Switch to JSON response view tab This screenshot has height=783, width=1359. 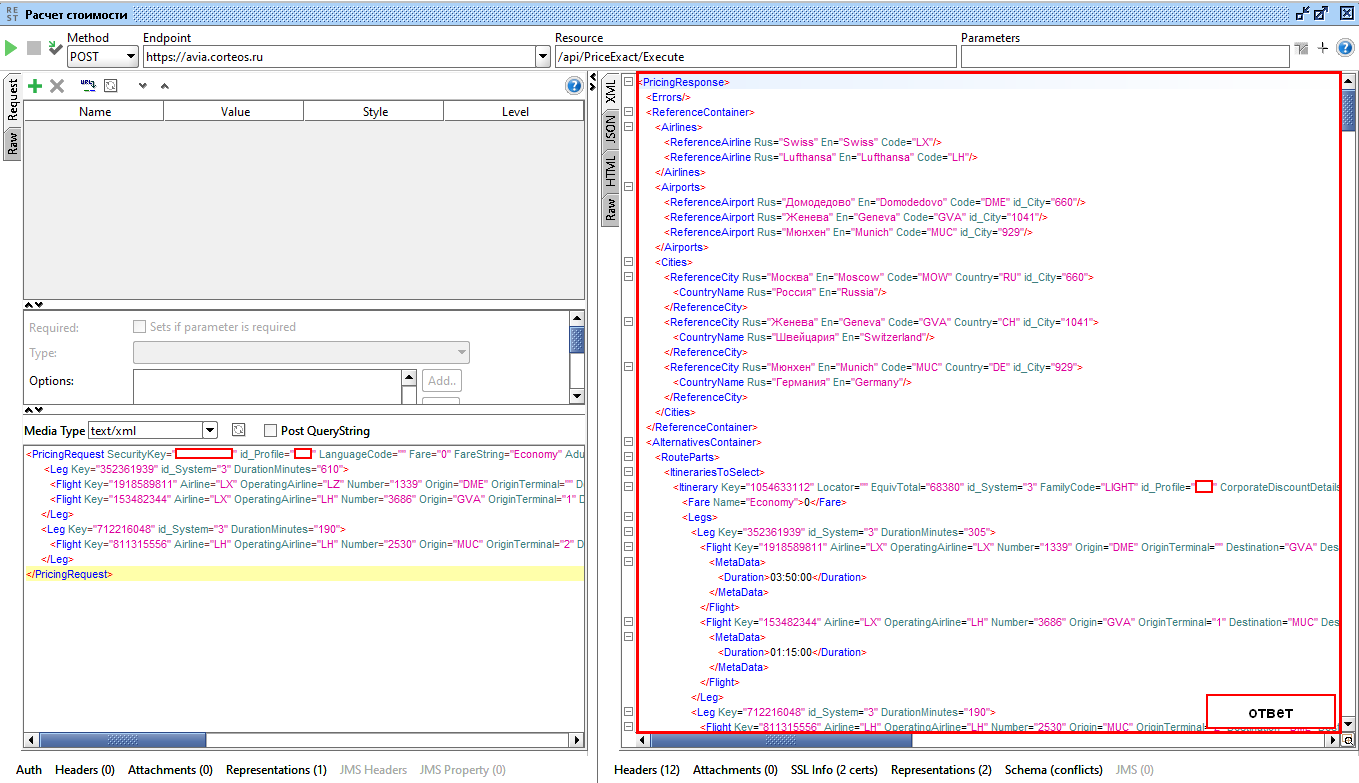610,130
